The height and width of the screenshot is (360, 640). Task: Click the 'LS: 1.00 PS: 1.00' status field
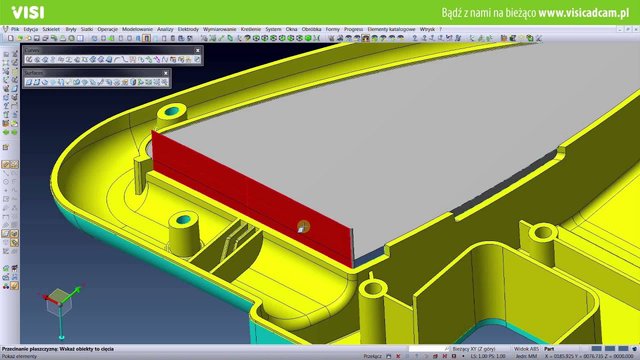pyautogui.click(x=488, y=356)
